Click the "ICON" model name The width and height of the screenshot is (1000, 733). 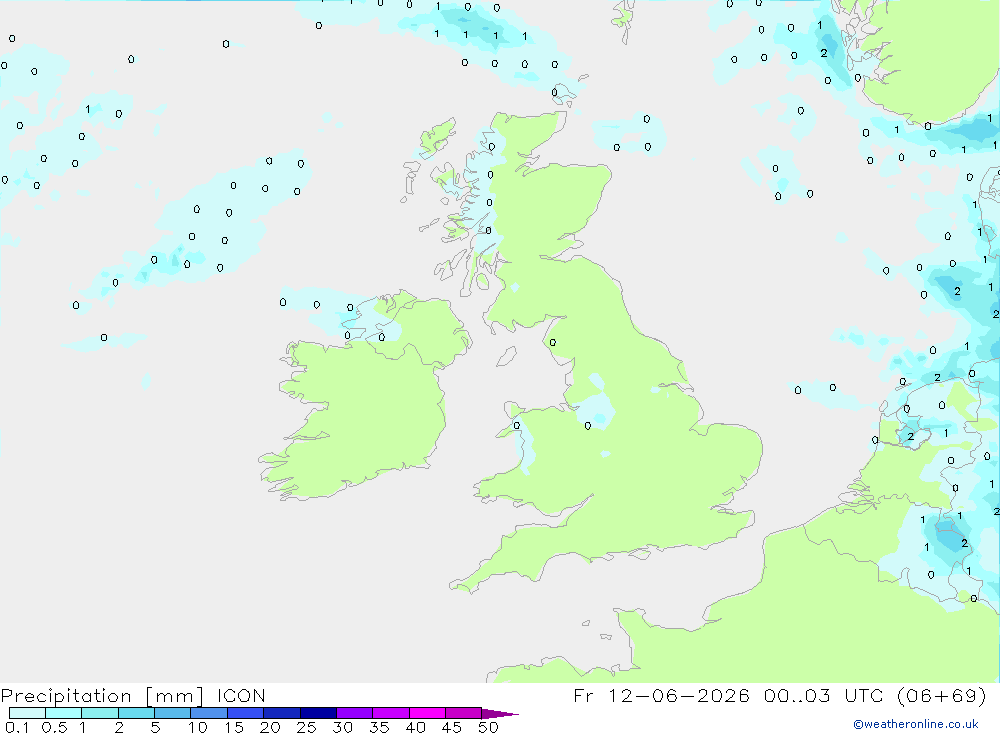tap(241, 695)
